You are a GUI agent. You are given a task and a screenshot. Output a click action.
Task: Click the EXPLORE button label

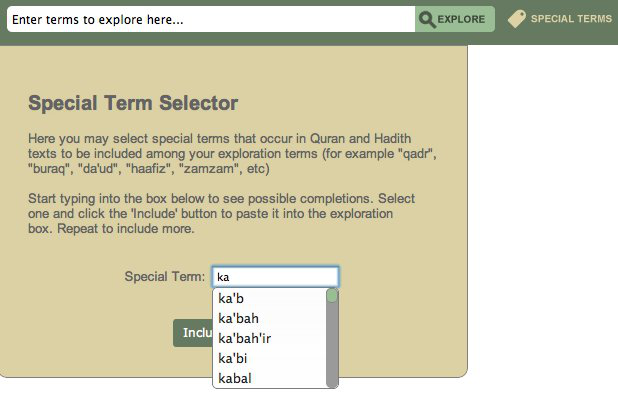click(461, 19)
